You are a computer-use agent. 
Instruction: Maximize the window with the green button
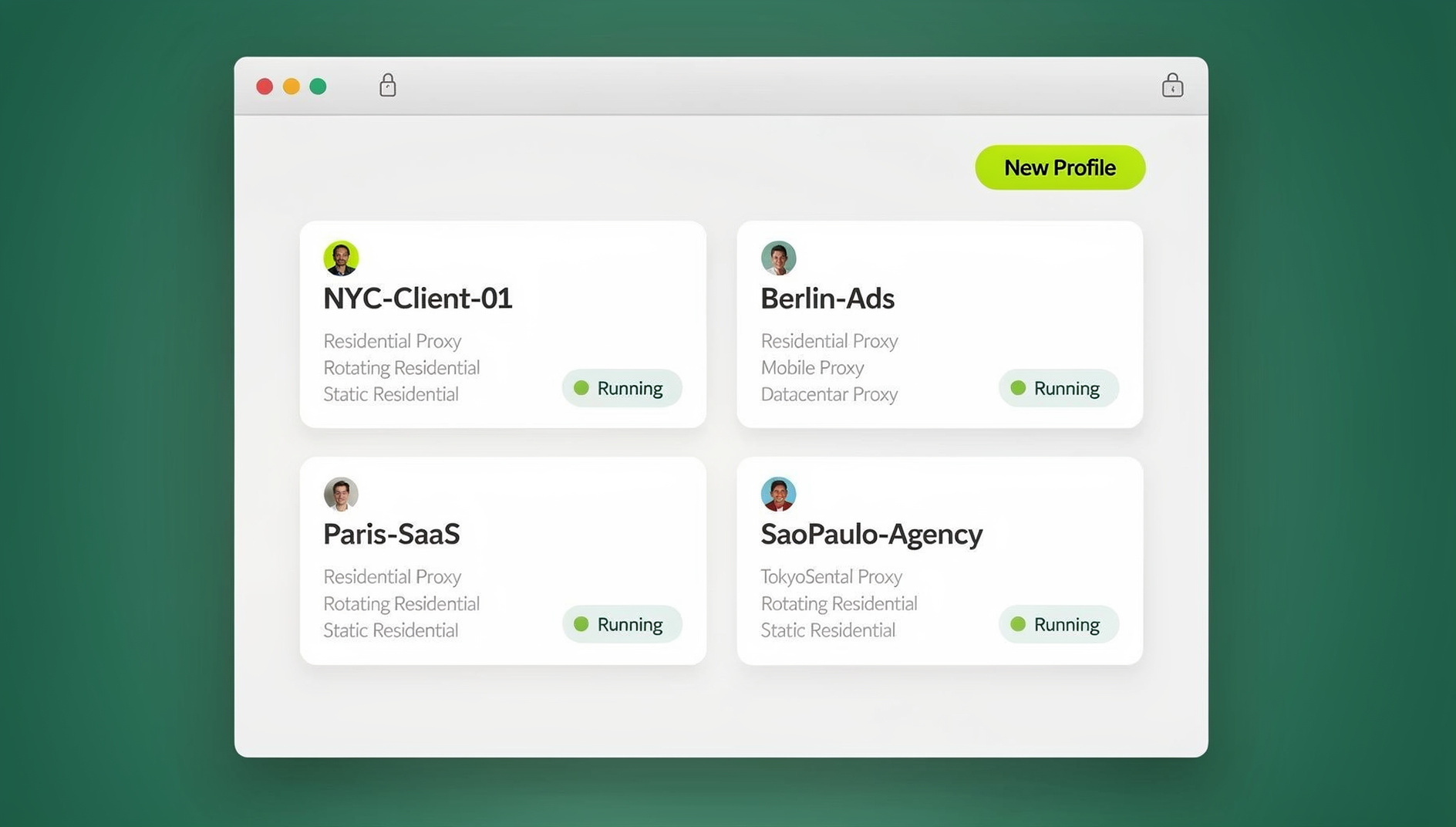pyautogui.click(x=318, y=86)
